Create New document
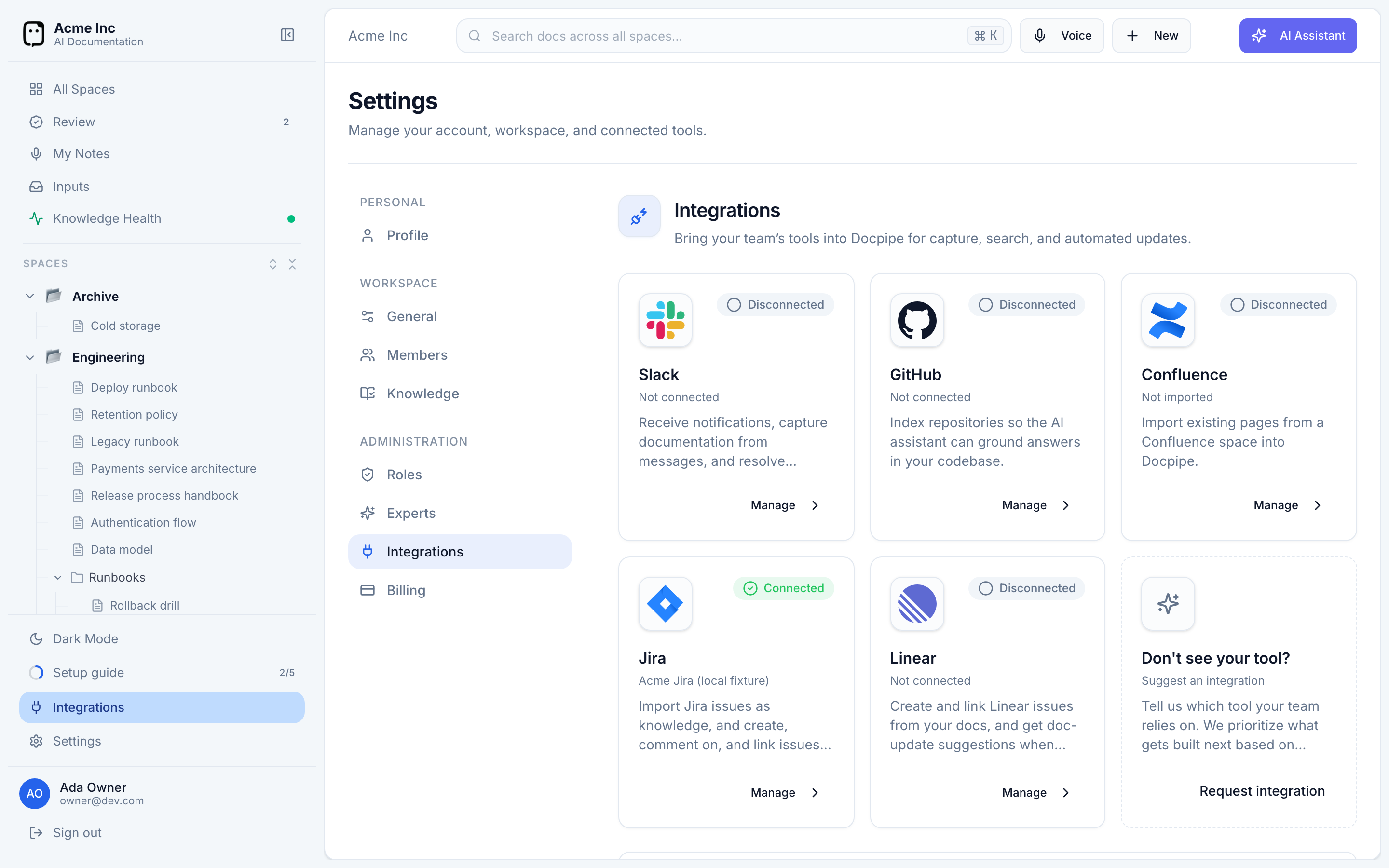Image resolution: width=1389 pixels, height=868 pixels. pos(1151,36)
